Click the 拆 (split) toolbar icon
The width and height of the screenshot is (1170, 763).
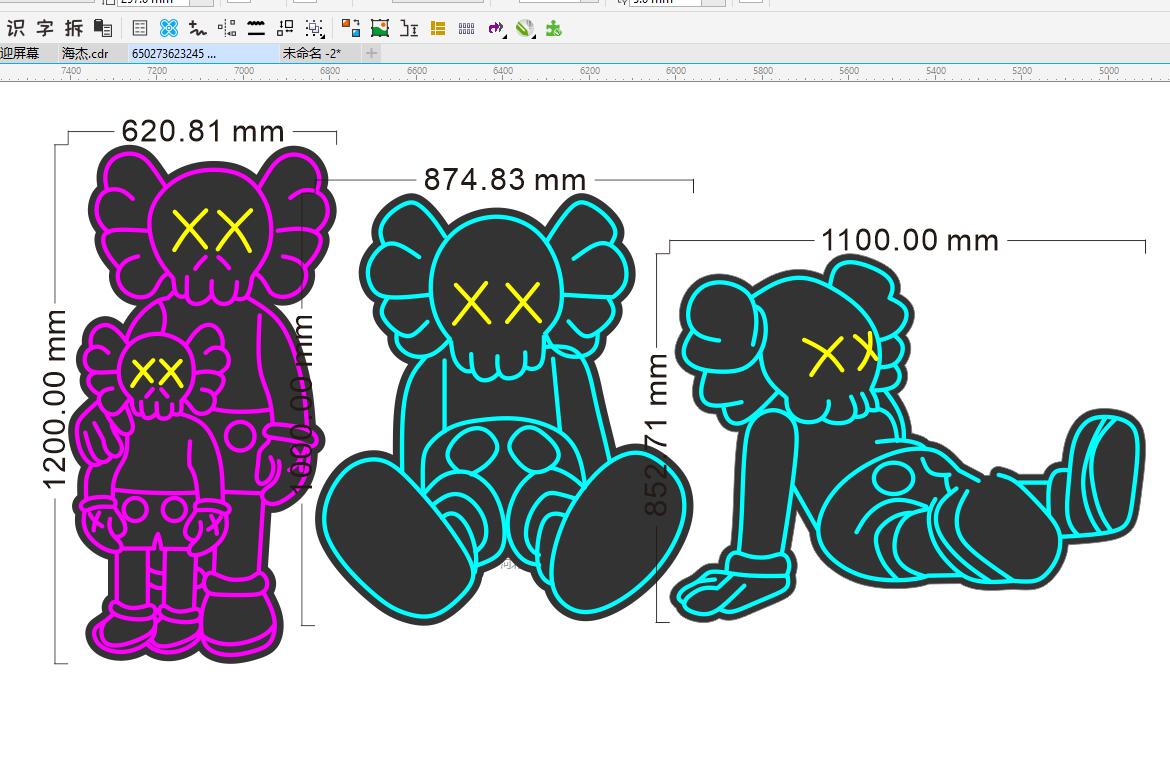point(74,28)
